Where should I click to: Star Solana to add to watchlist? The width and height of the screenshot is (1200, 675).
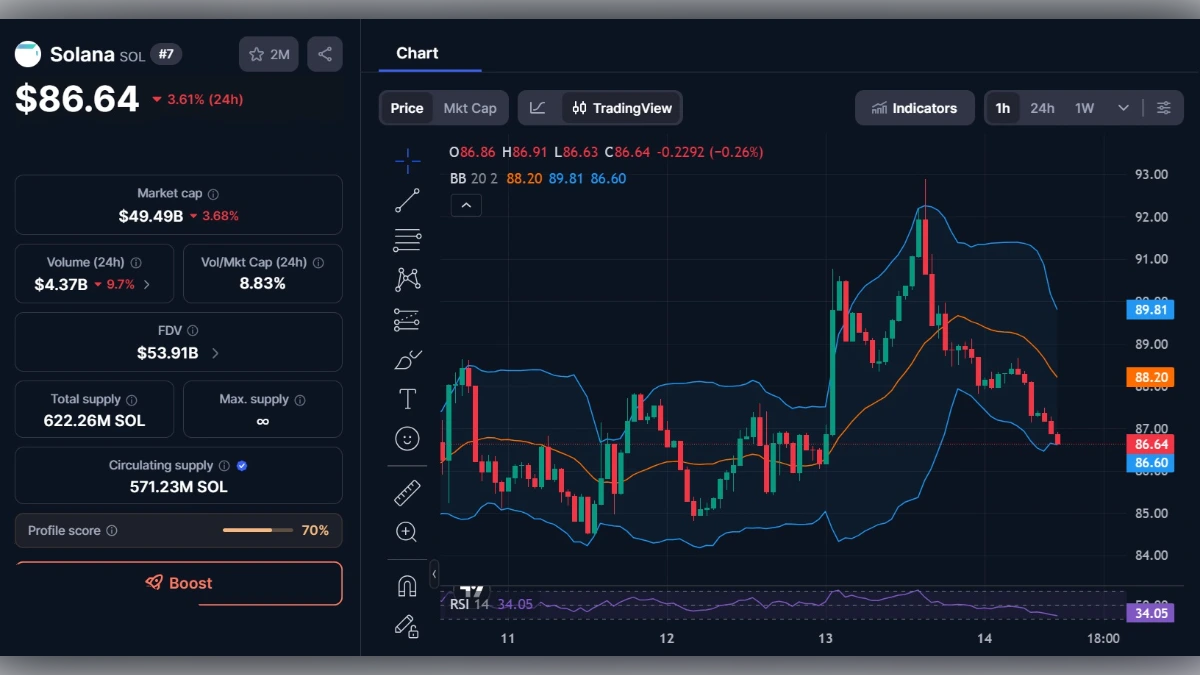click(x=268, y=54)
